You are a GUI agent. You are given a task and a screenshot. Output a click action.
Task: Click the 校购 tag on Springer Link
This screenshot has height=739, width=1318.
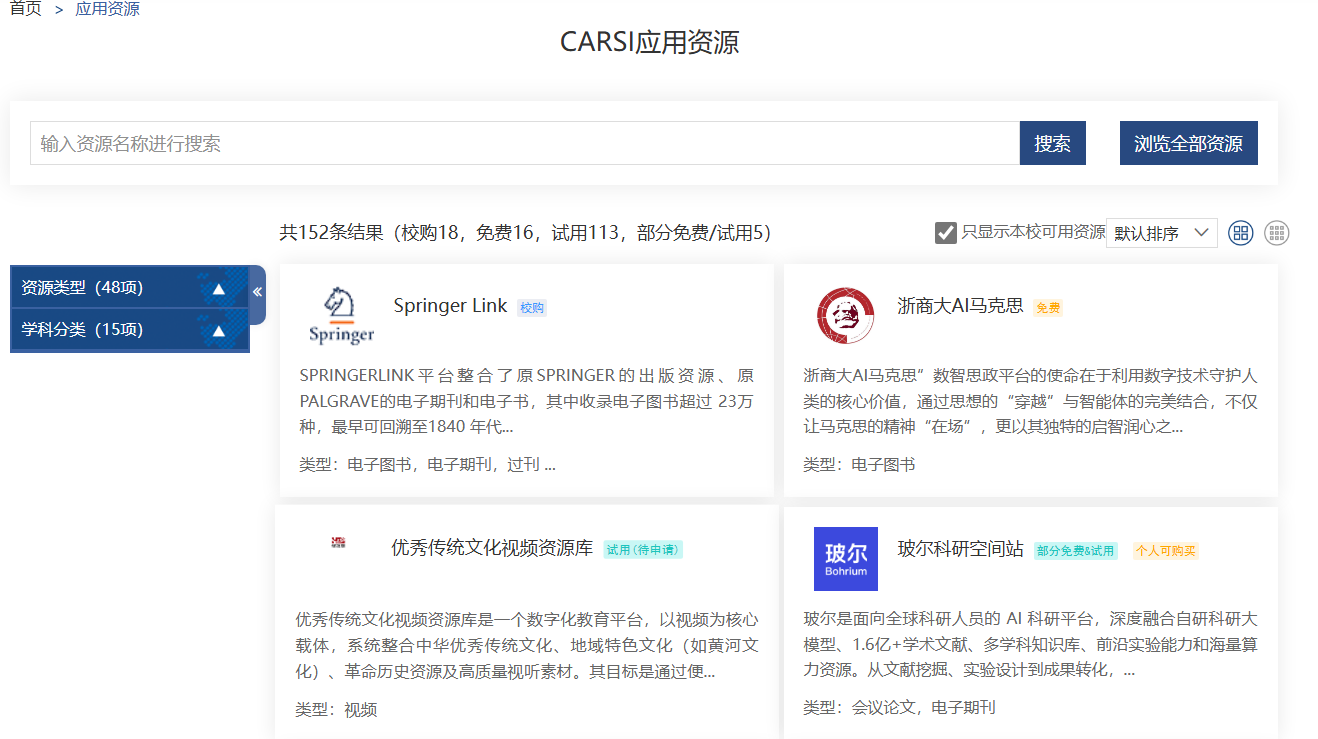(x=532, y=308)
